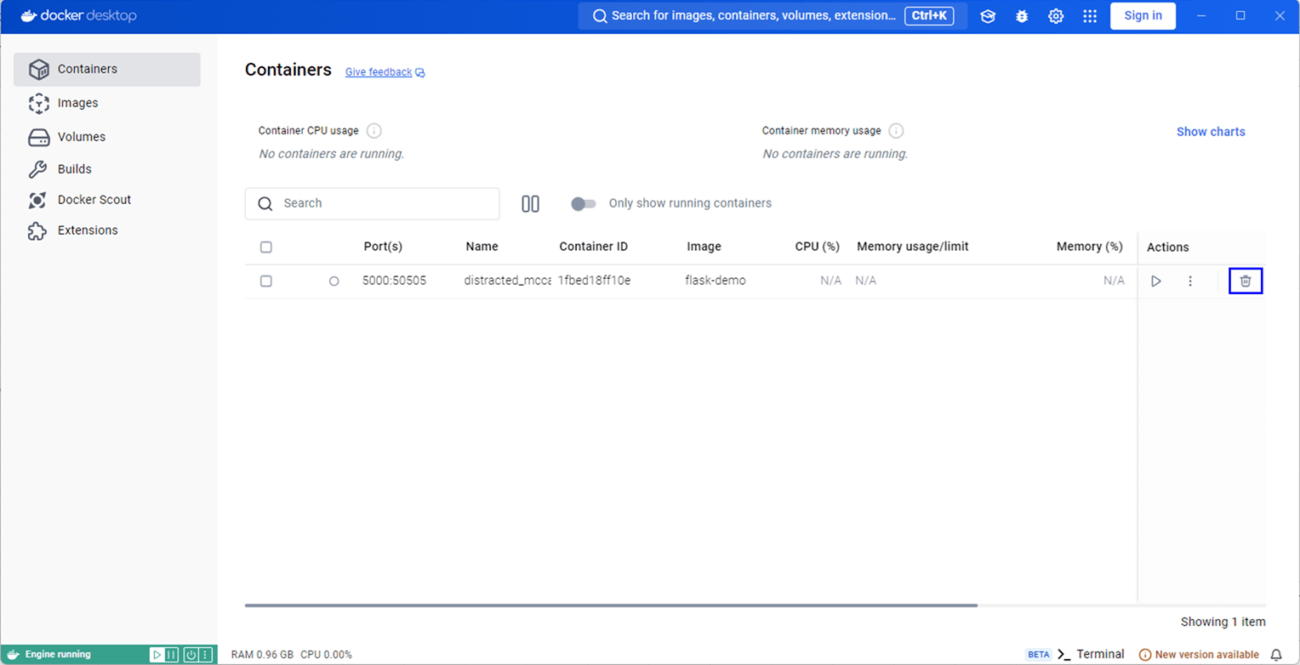Open the Troubleshoot bug icon
The width and height of the screenshot is (1300, 665).
pyautogui.click(x=1021, y=16)
